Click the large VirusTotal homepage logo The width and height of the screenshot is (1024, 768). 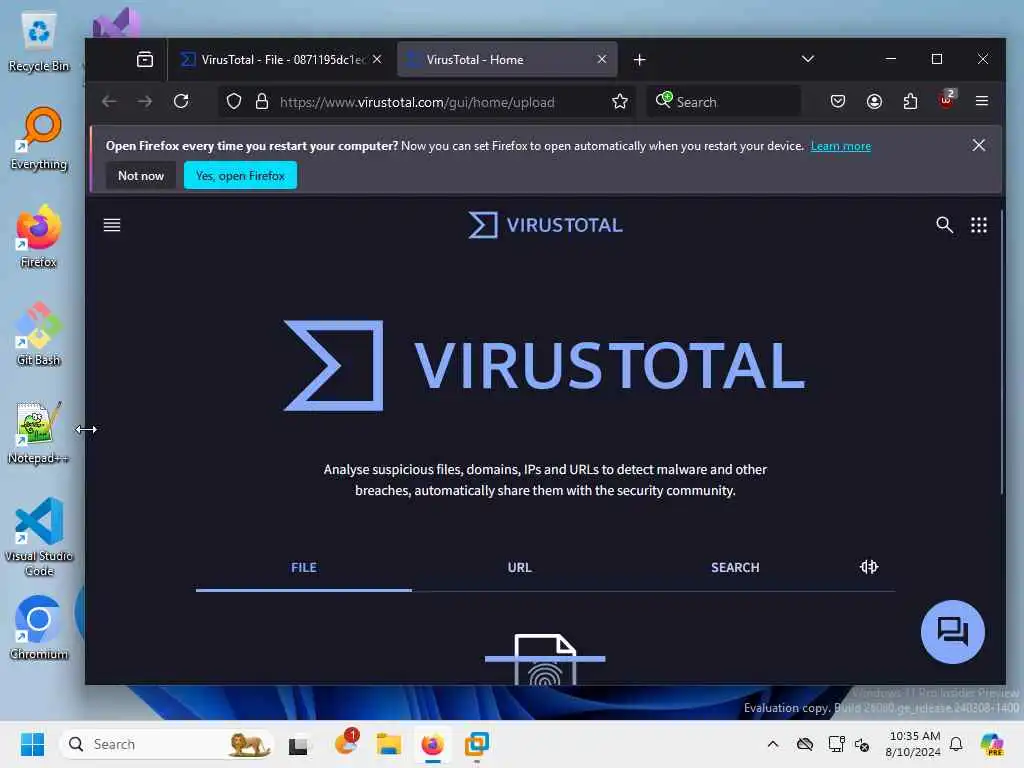(x=544, y=365)
